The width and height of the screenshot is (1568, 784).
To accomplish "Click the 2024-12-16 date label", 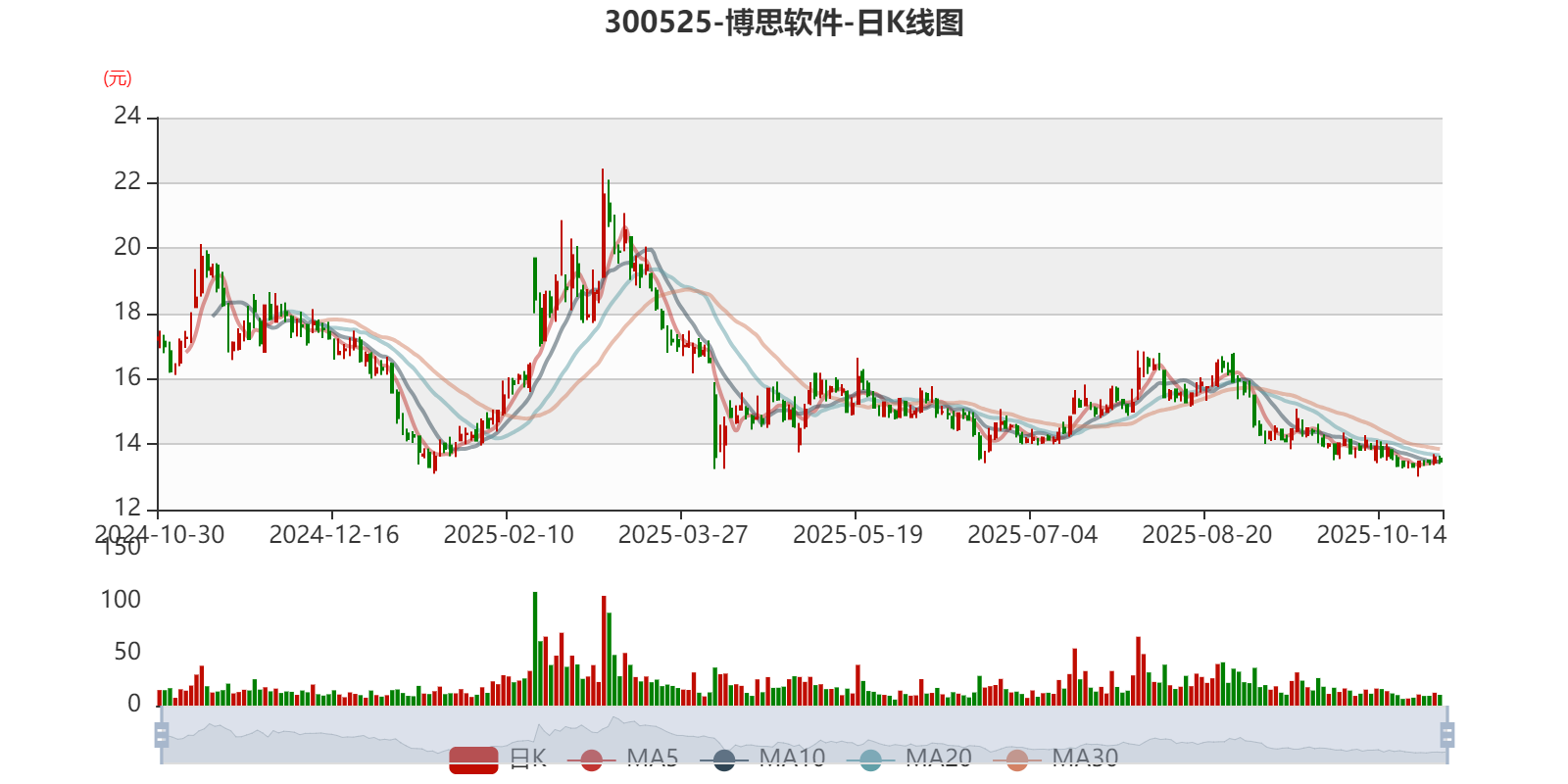I will [334, 534].
